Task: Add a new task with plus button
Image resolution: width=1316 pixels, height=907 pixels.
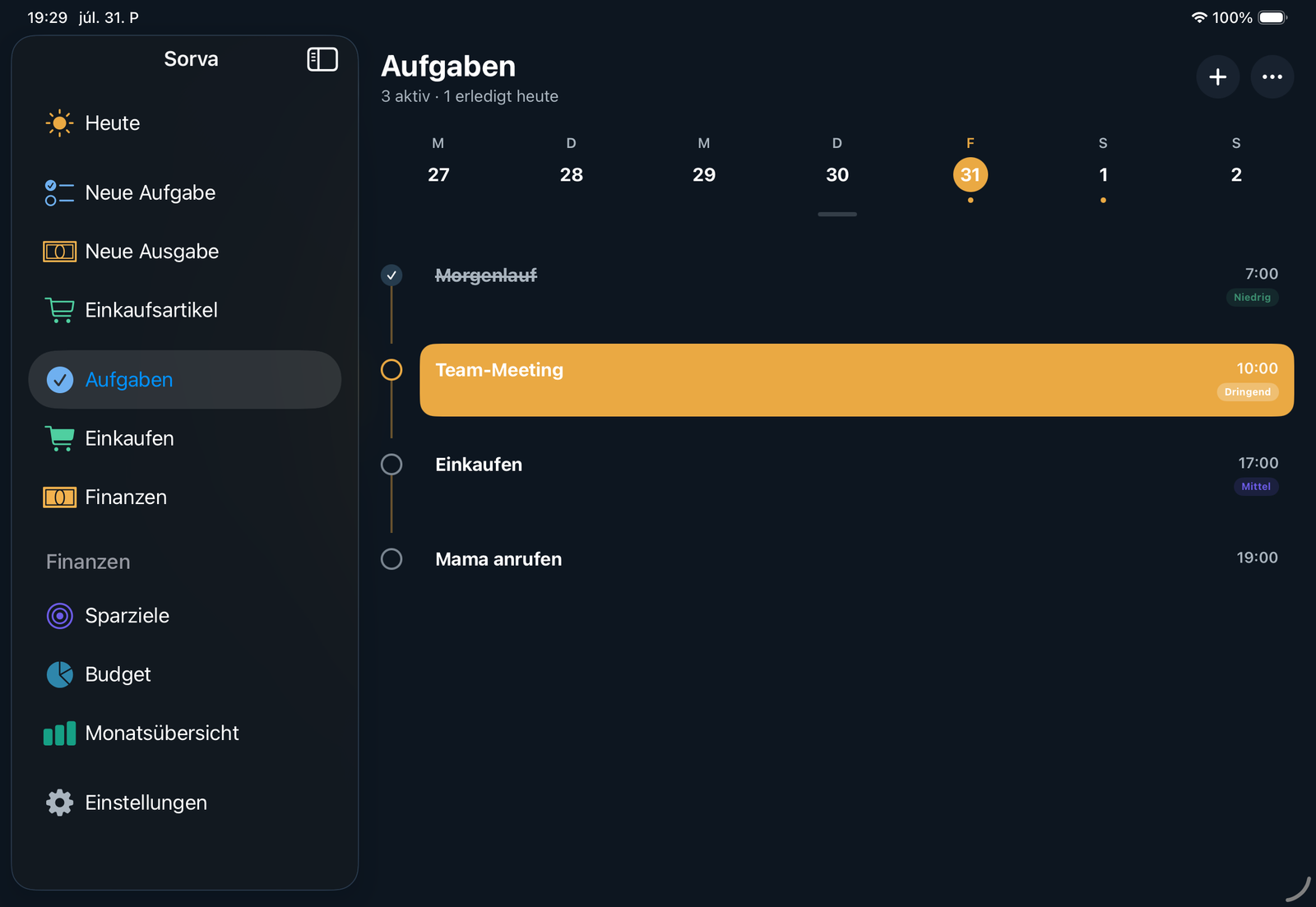Action: click(1218, 77)
